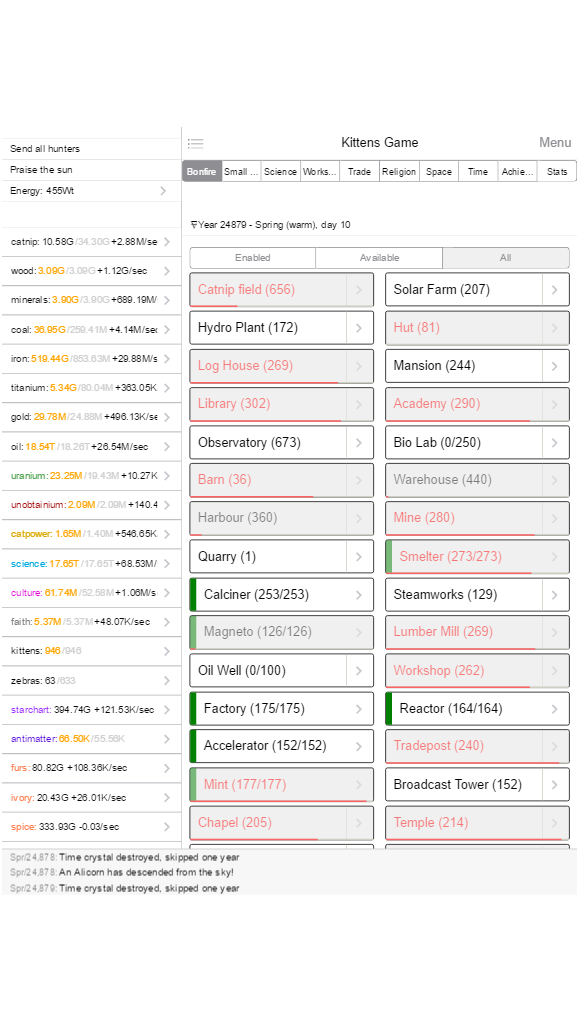Build a Hydro Plant (172)
The height and width of the screenshot is (1023, 577).
coord(268,328)
